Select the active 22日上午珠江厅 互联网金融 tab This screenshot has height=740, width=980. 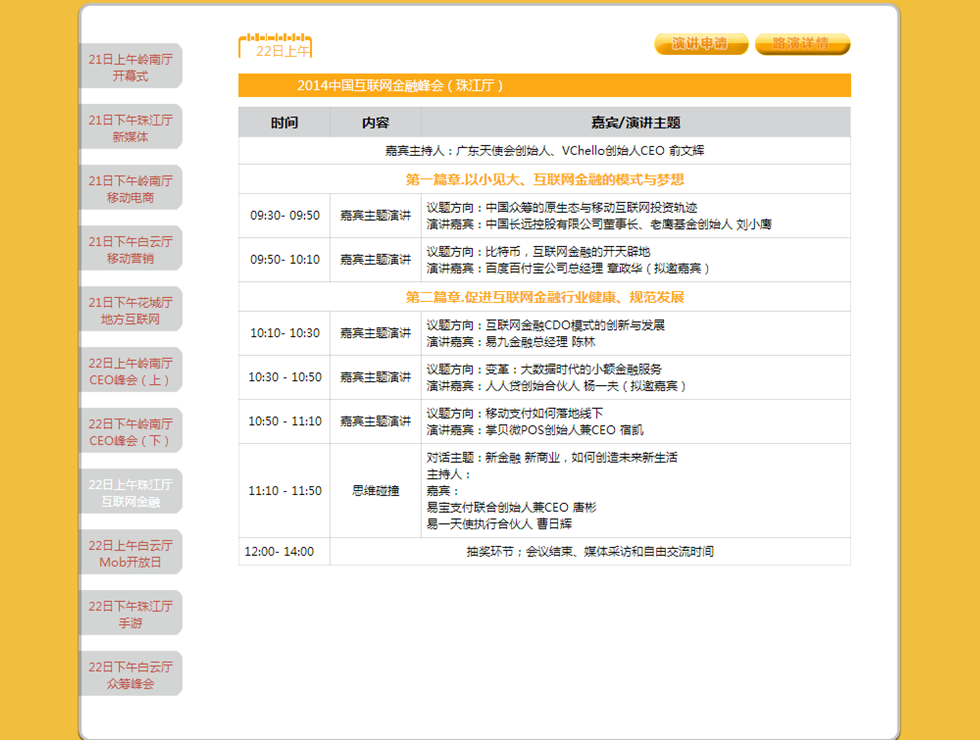click(131, 492)
